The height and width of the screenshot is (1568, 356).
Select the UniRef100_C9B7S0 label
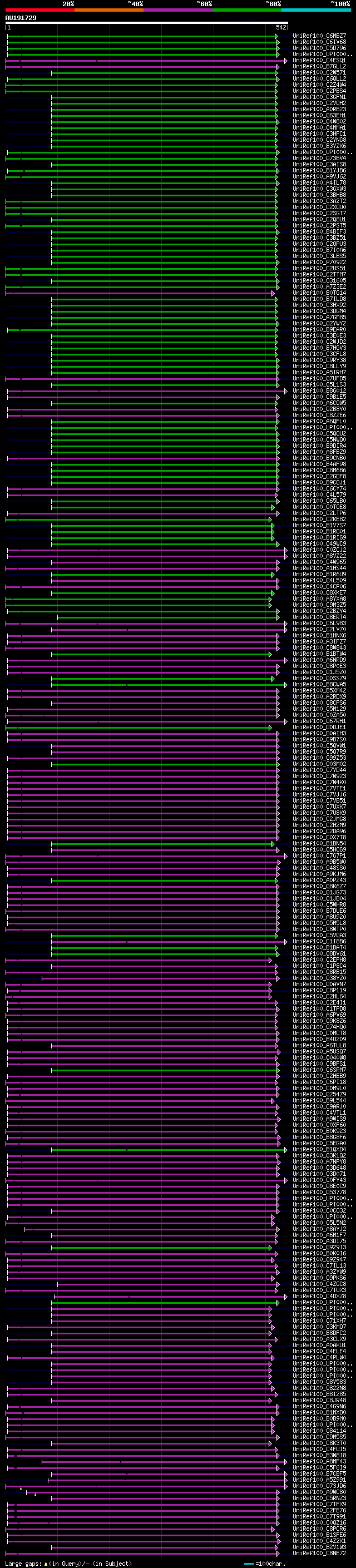(x=319, y=740)
